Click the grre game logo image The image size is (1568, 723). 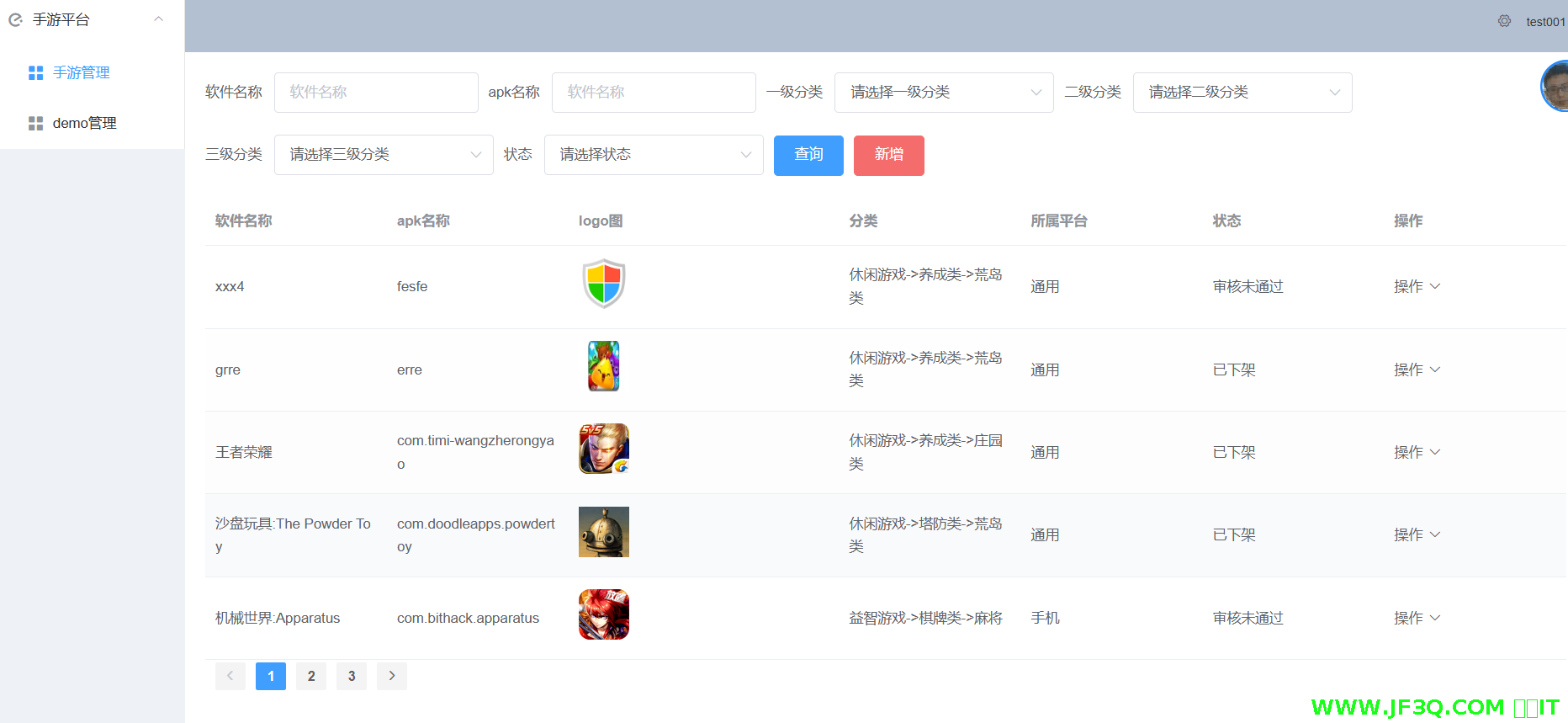[603, 366]
